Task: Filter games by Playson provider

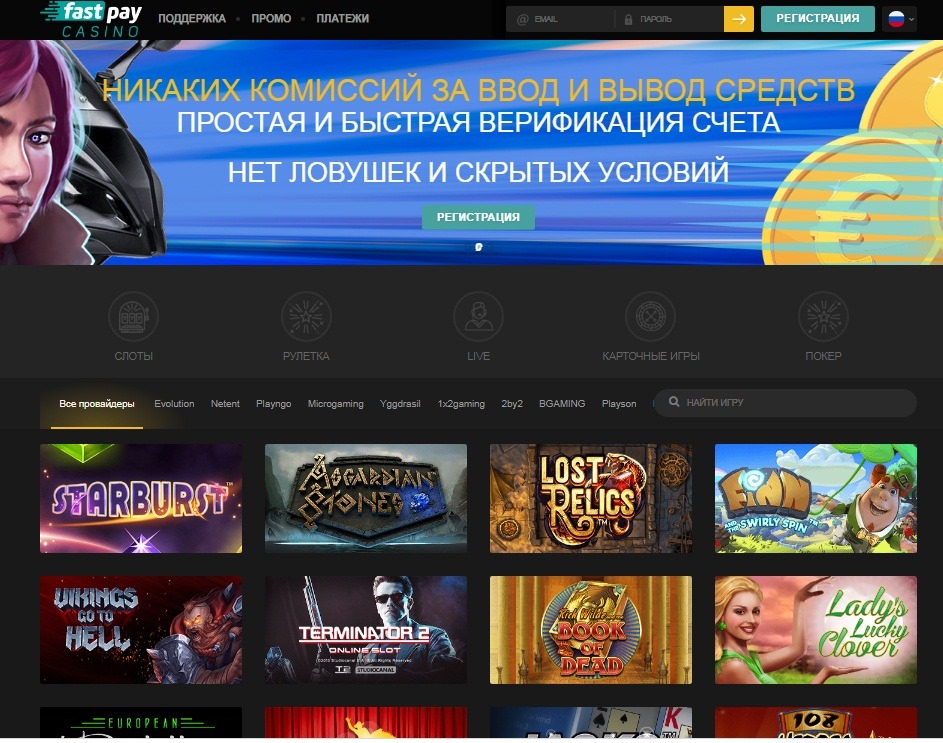Action: (x=619, y=404)
